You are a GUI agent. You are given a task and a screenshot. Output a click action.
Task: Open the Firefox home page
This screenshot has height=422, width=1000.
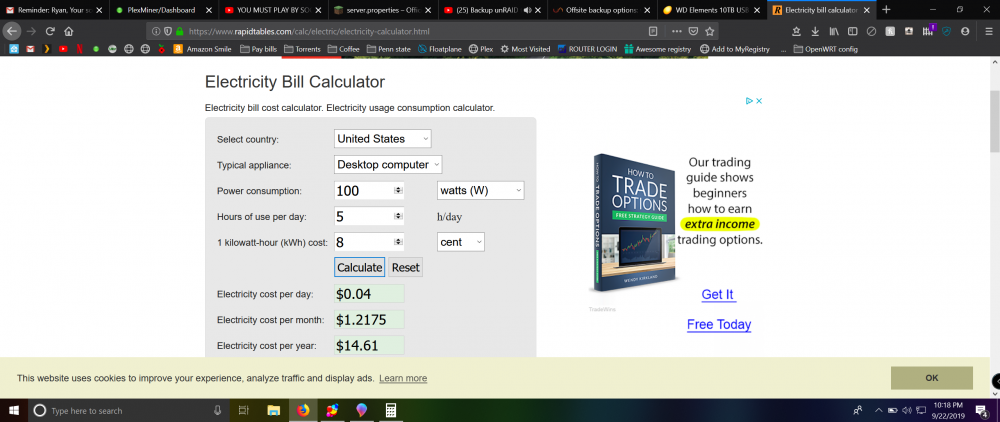[x=68, y=31]
